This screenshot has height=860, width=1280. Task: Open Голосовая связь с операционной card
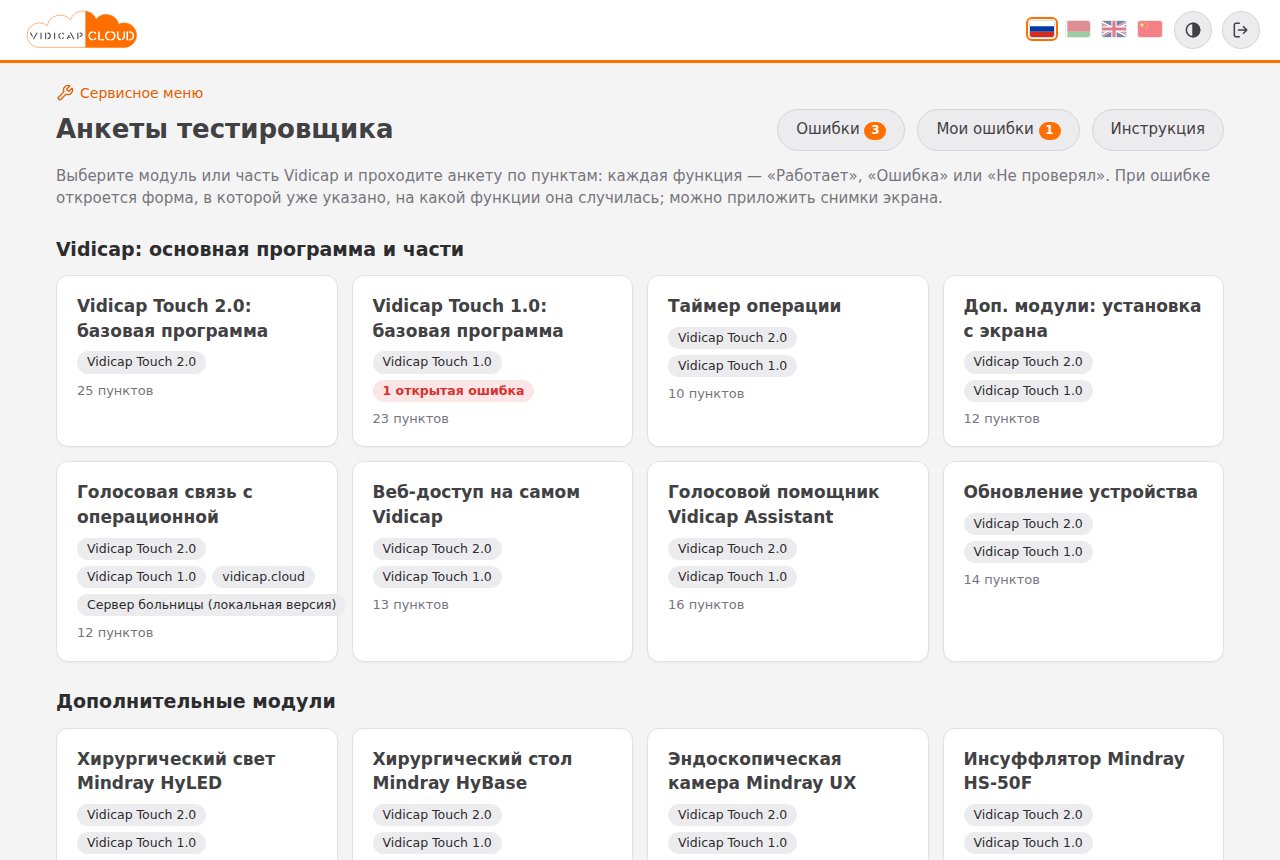pyautogui.click(x=197, y=561)
